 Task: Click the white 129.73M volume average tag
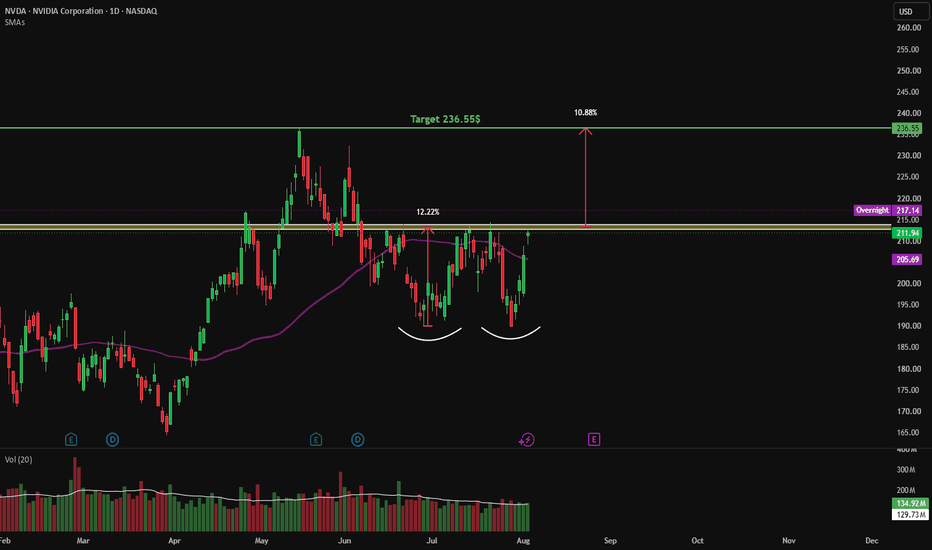(x=910, y=515)
